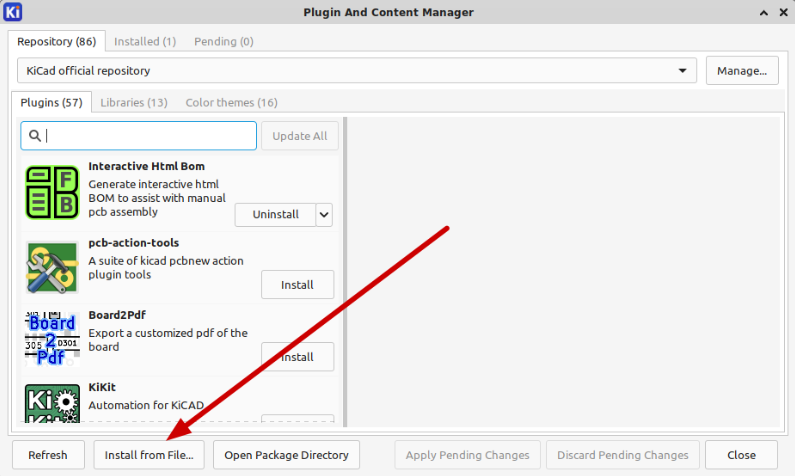Switch to the Pending (0) tab
Screen dimensions: 795x476
coord(224,42)
